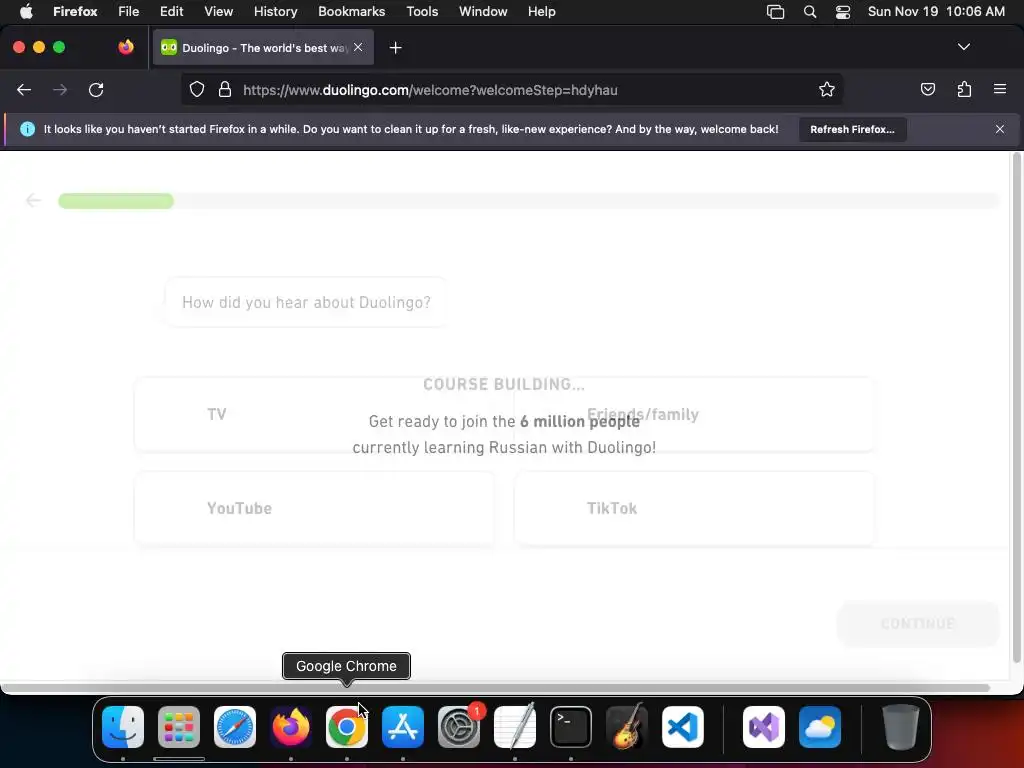Open the History menu
The image size is (1024, 768).
click(x=275, y=11)
